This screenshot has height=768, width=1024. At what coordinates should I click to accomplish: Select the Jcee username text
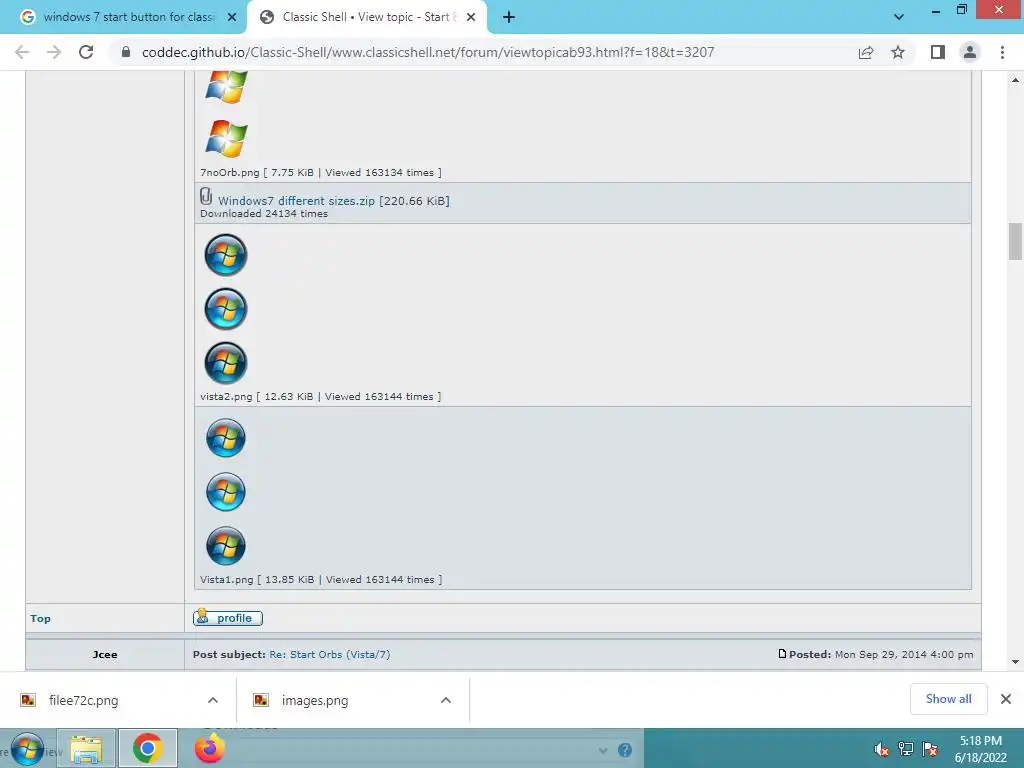(x=105, y=654)
